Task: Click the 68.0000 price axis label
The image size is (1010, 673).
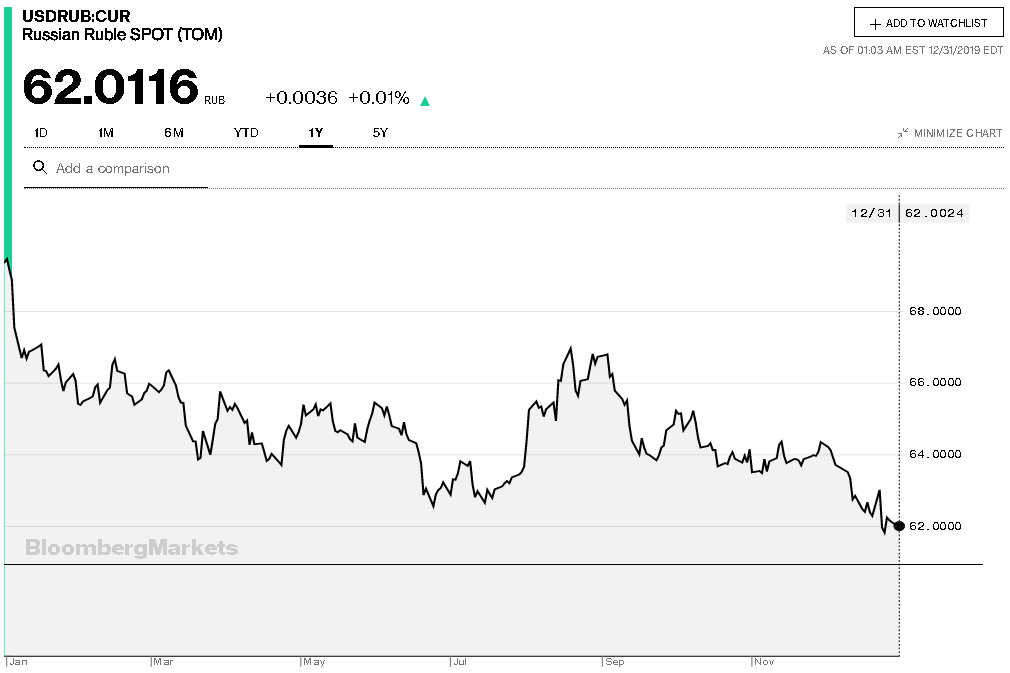Action: 934,311
